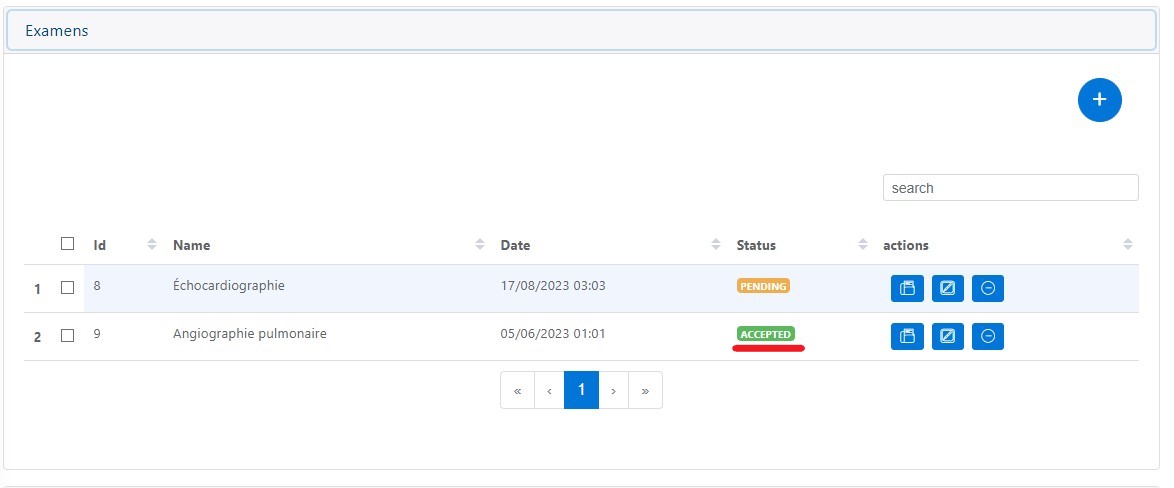Click the Id cell showing 8
This screenshot has width=1174, height=488.
(x=97, y=285)
